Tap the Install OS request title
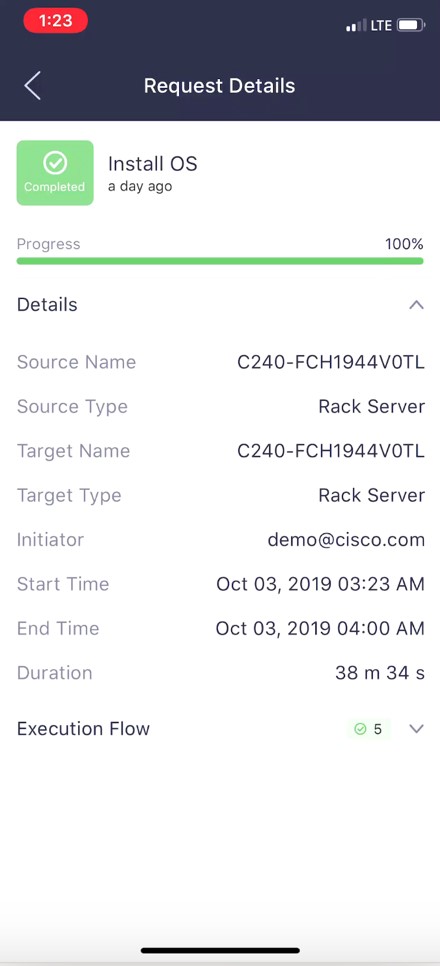 click(152, 164)
